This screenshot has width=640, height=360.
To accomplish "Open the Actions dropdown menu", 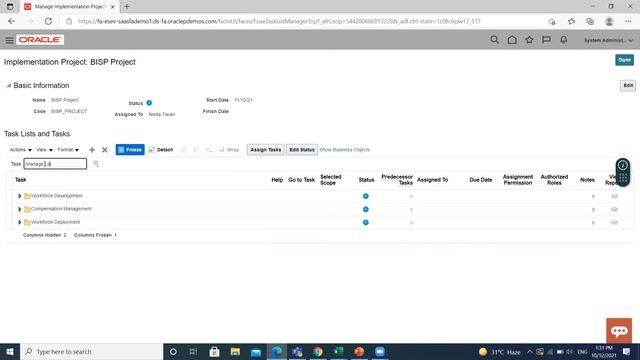I will pos(20,150).
